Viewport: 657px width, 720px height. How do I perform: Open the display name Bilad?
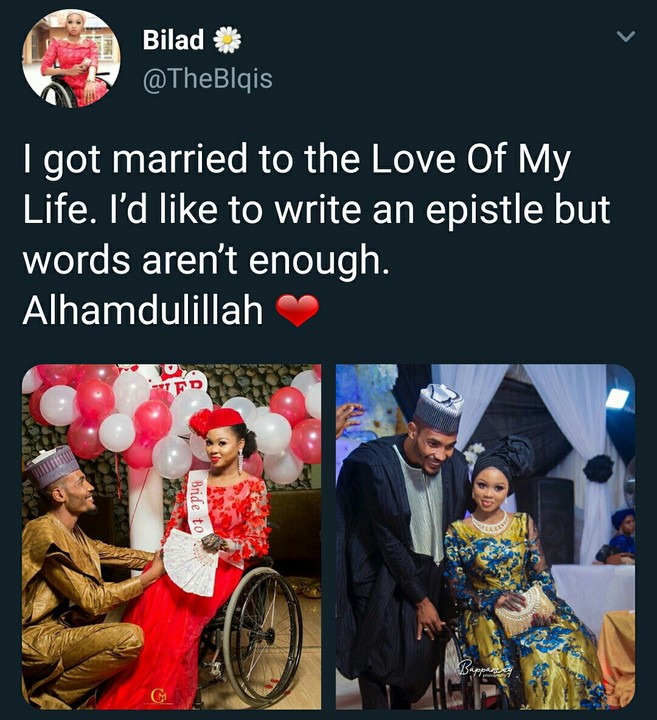[173, 40]
